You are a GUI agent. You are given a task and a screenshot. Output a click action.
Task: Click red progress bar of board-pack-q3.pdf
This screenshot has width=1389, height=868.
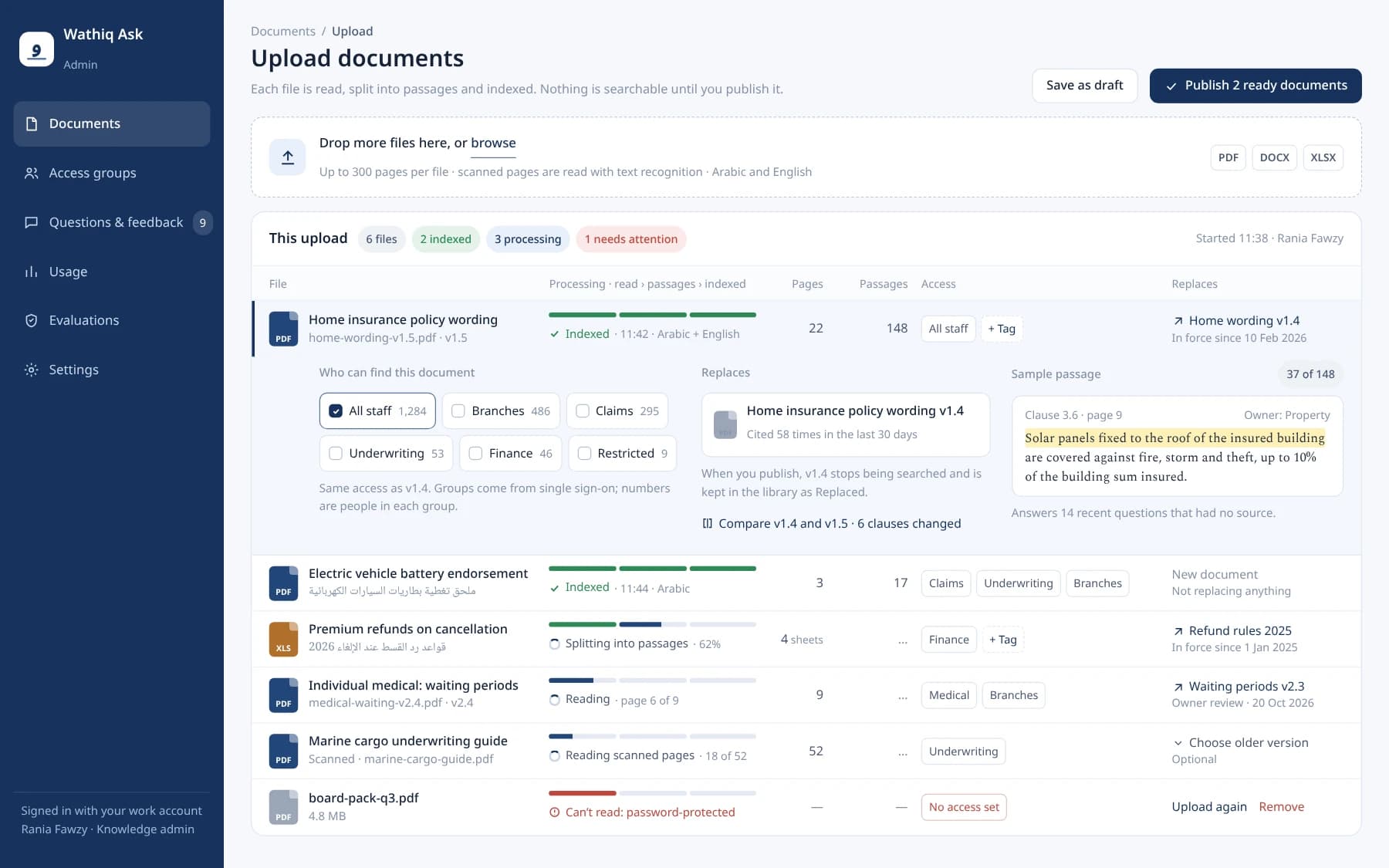(x=583, y=793)
